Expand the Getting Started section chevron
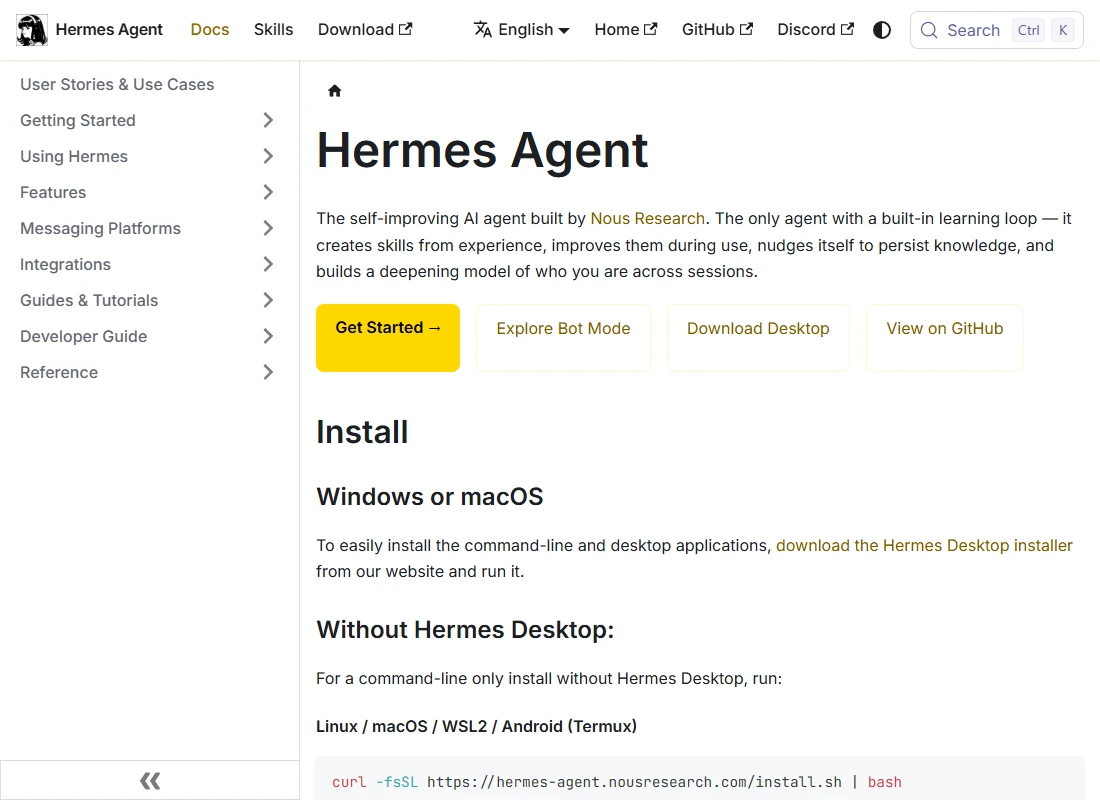The image size is (1100, 800). [x=268, y=120]
